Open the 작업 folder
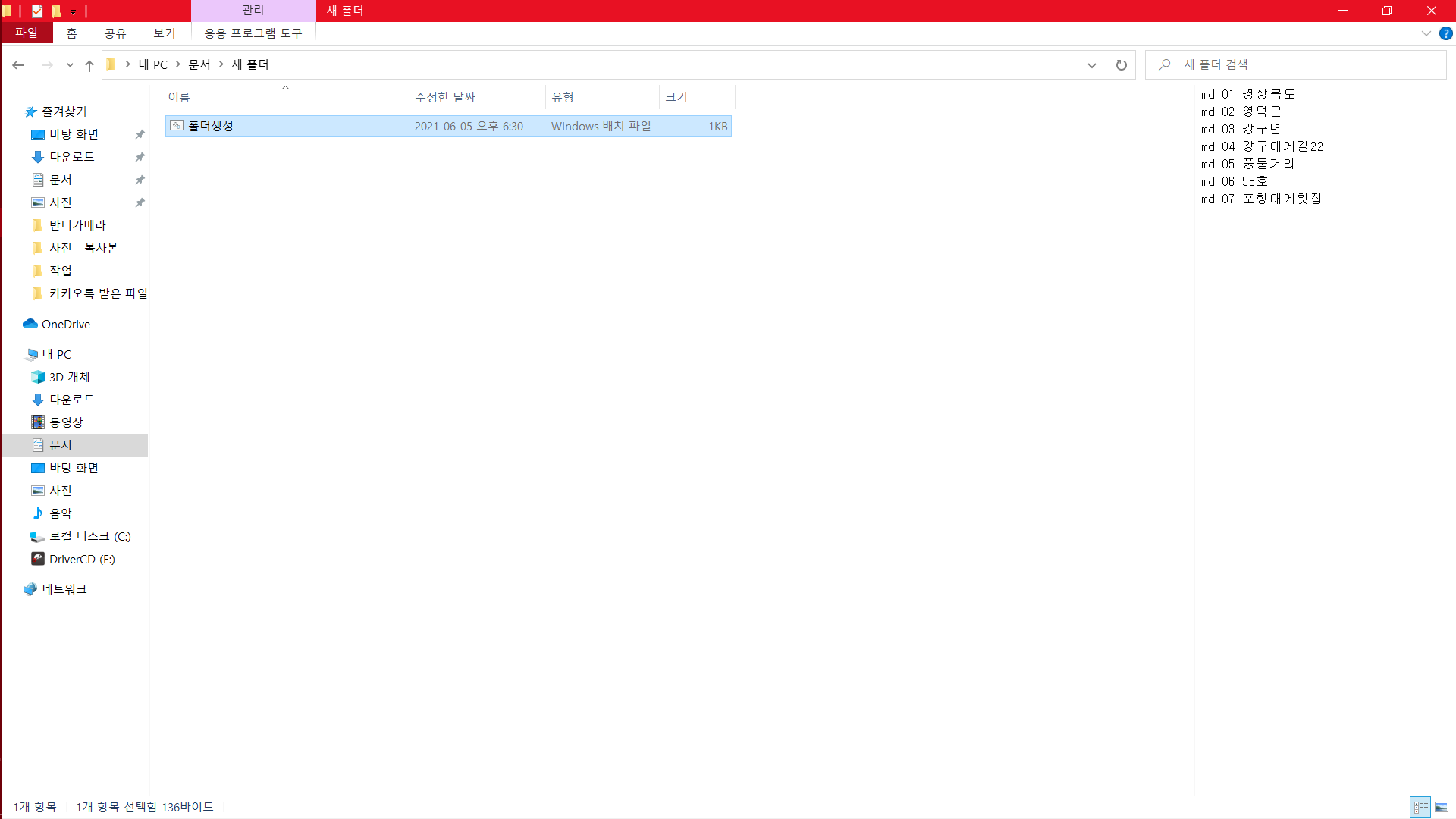The height and width of the screenshot is (819, 1456). pyautogui.click(x=60, y=271)
